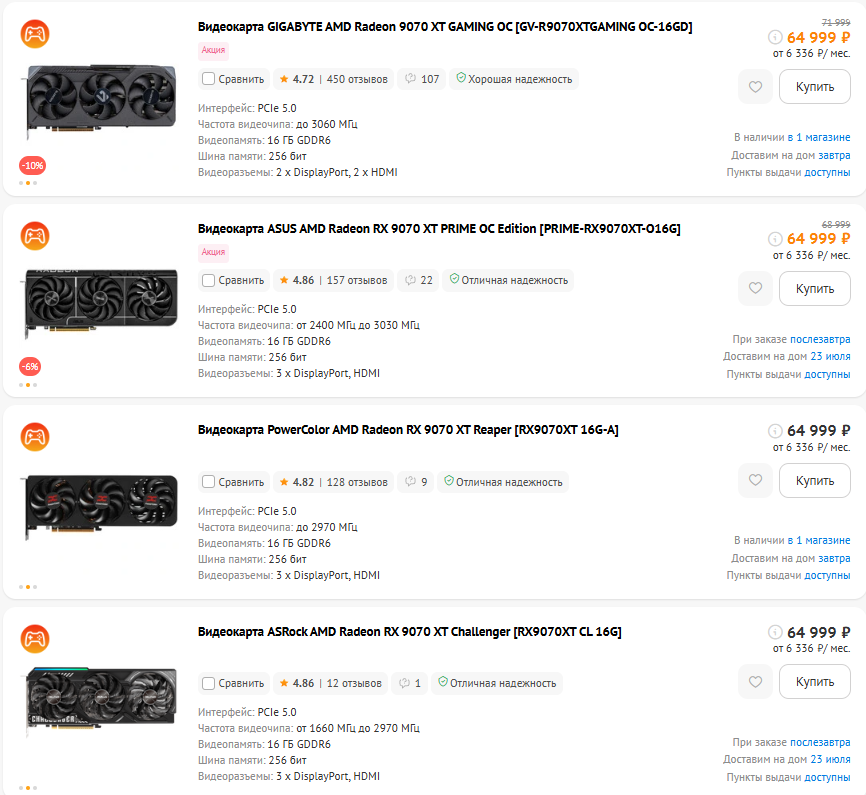Buy the ASRock Challenger card
This screenshot has width=866, height=795.
(815, 682)
